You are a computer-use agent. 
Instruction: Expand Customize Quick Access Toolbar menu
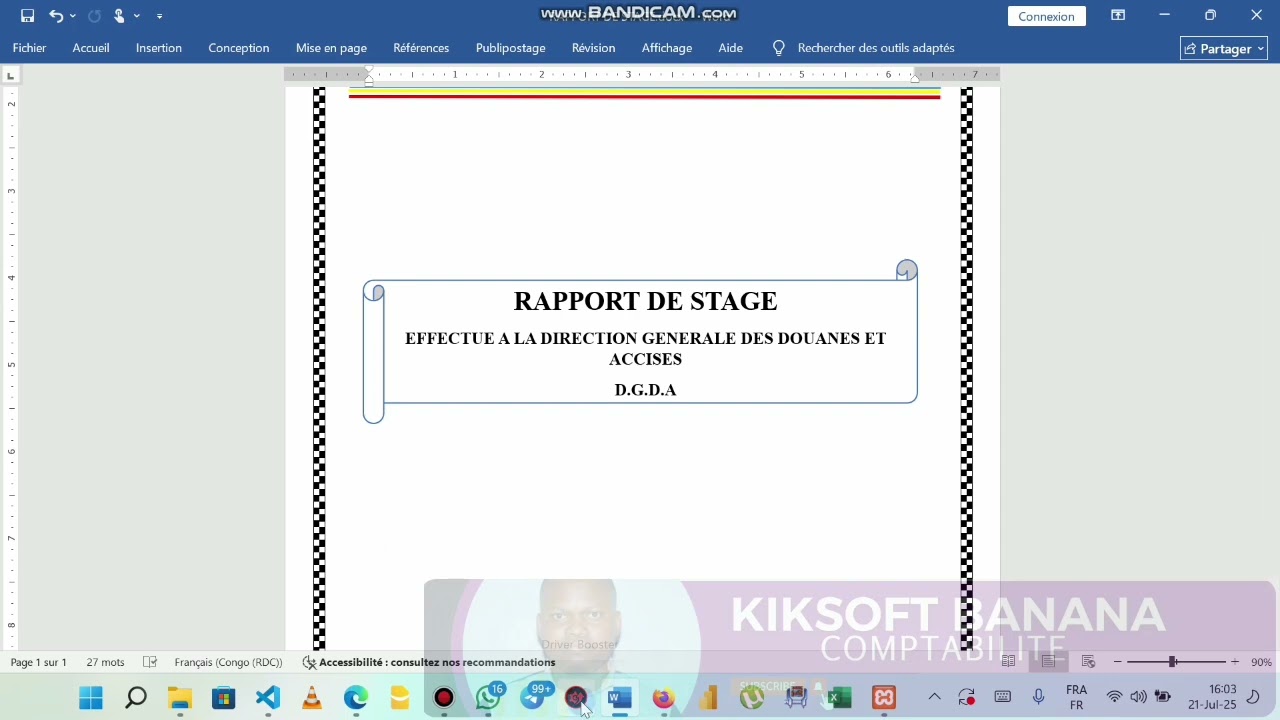pyautogui.click(x=159, y=16)
